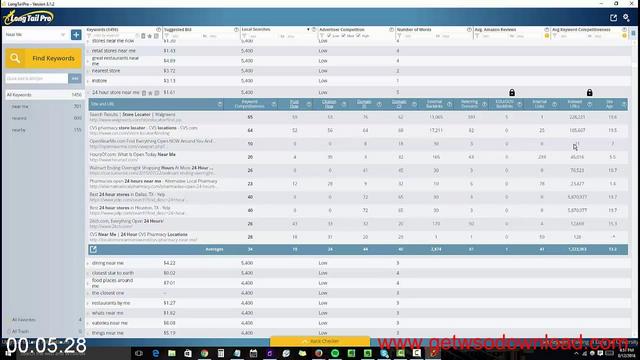Click the Rank Checker tab at the bottom

[x=320, y=341]
